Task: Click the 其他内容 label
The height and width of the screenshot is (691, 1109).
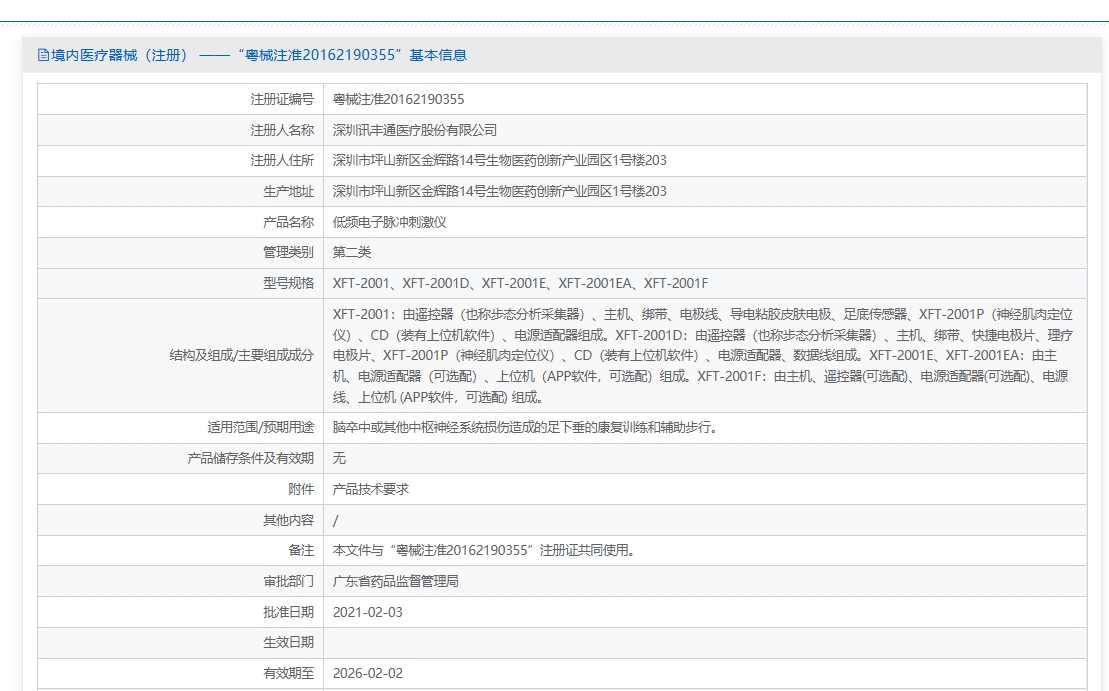Action: tap(288, 521)
